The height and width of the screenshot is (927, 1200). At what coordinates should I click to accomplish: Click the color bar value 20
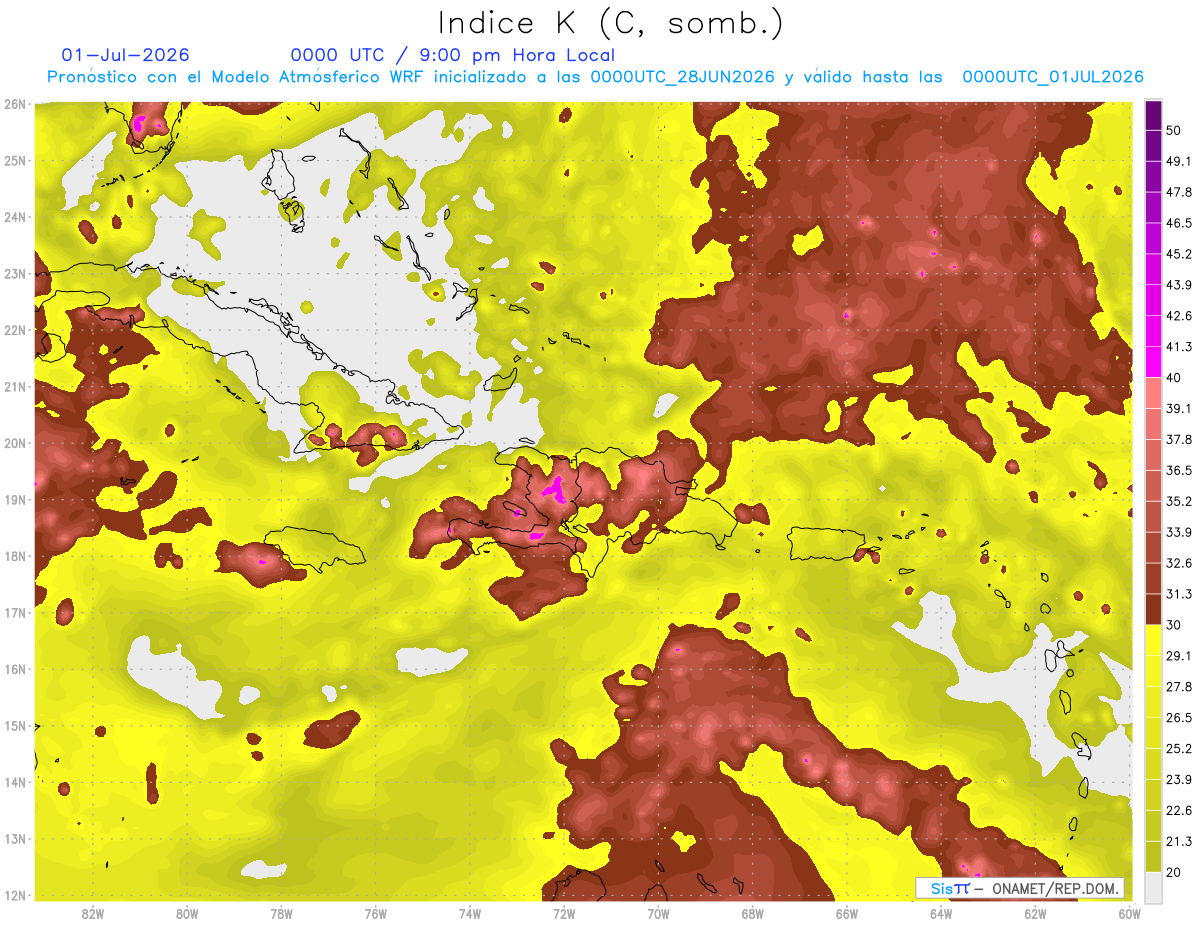click(1174, 872)
